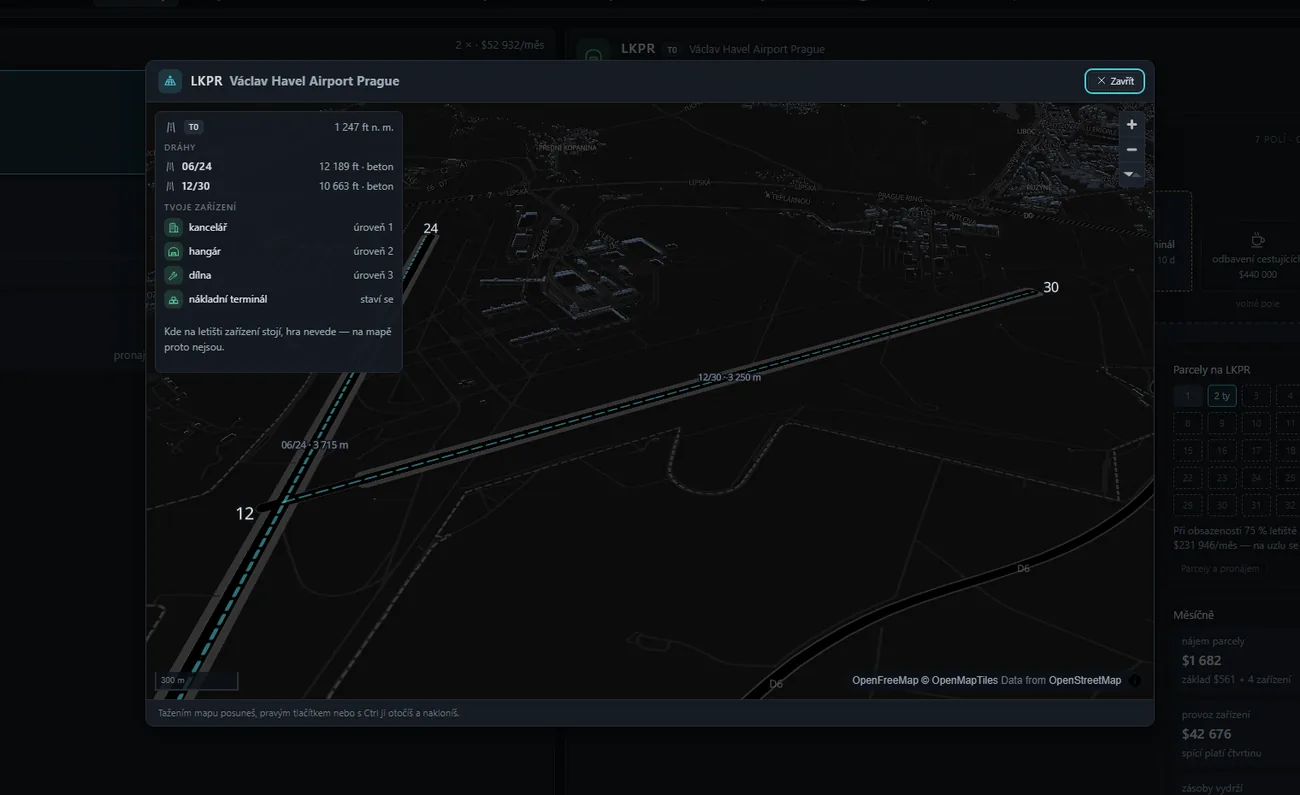
Task: Close the map dialog with Zavřít
Action: click(x=1114, y=81)
